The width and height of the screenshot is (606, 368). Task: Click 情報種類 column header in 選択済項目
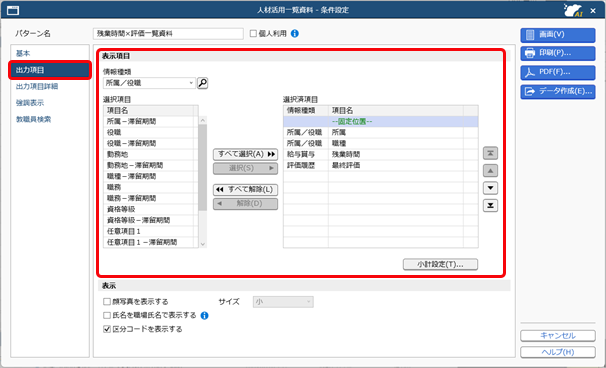(x=306, y=111)
